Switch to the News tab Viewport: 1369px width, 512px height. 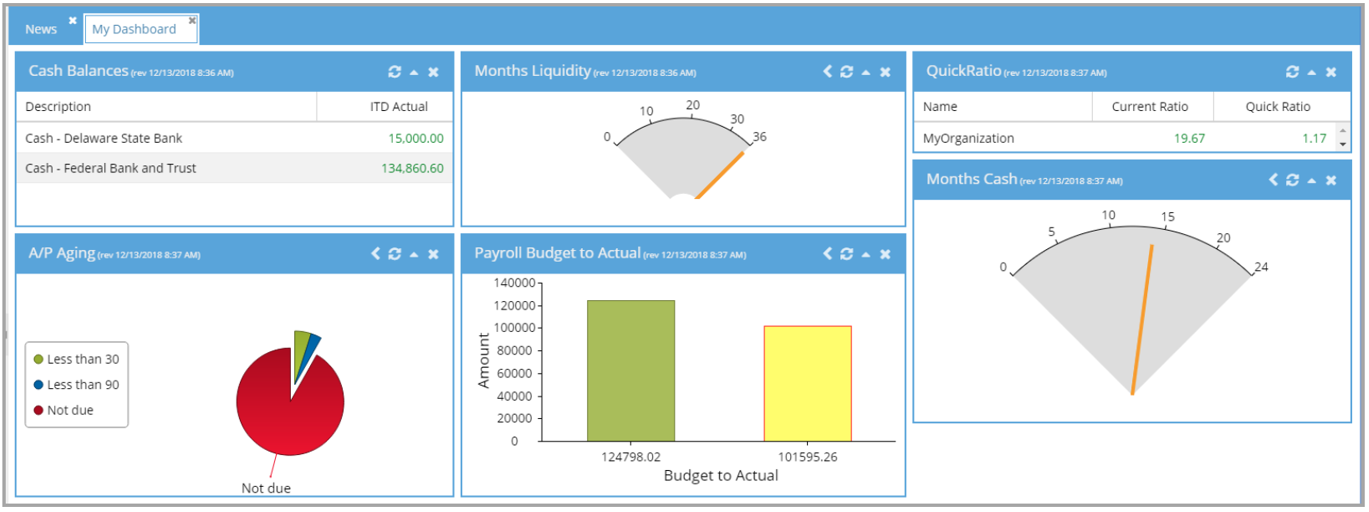tap(41, 29)
